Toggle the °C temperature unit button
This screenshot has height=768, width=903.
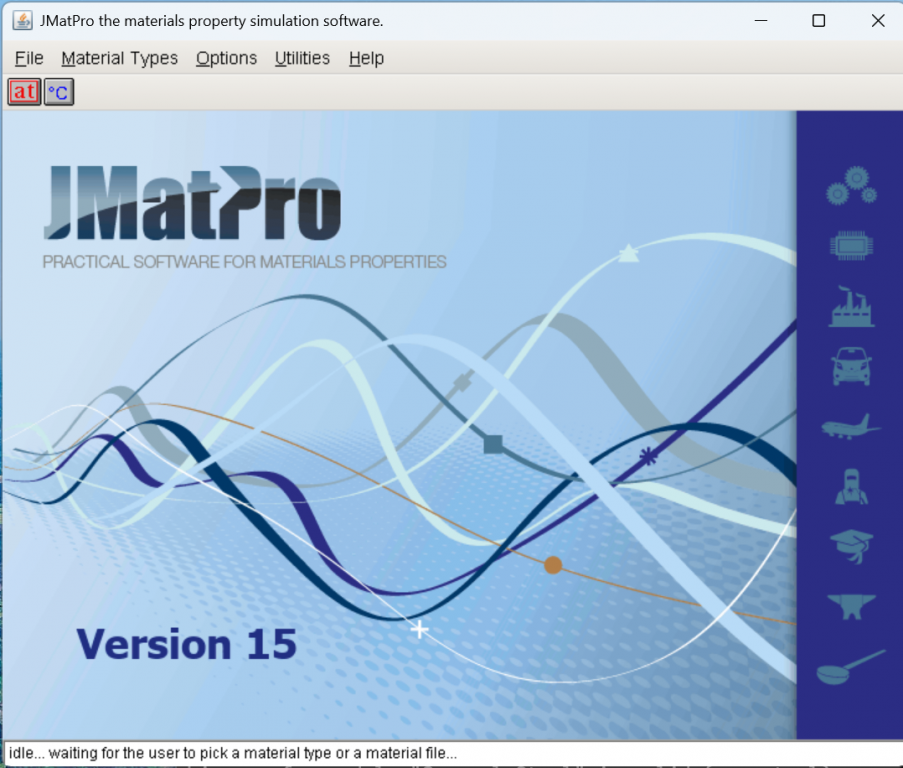click(x=59, y=92)
